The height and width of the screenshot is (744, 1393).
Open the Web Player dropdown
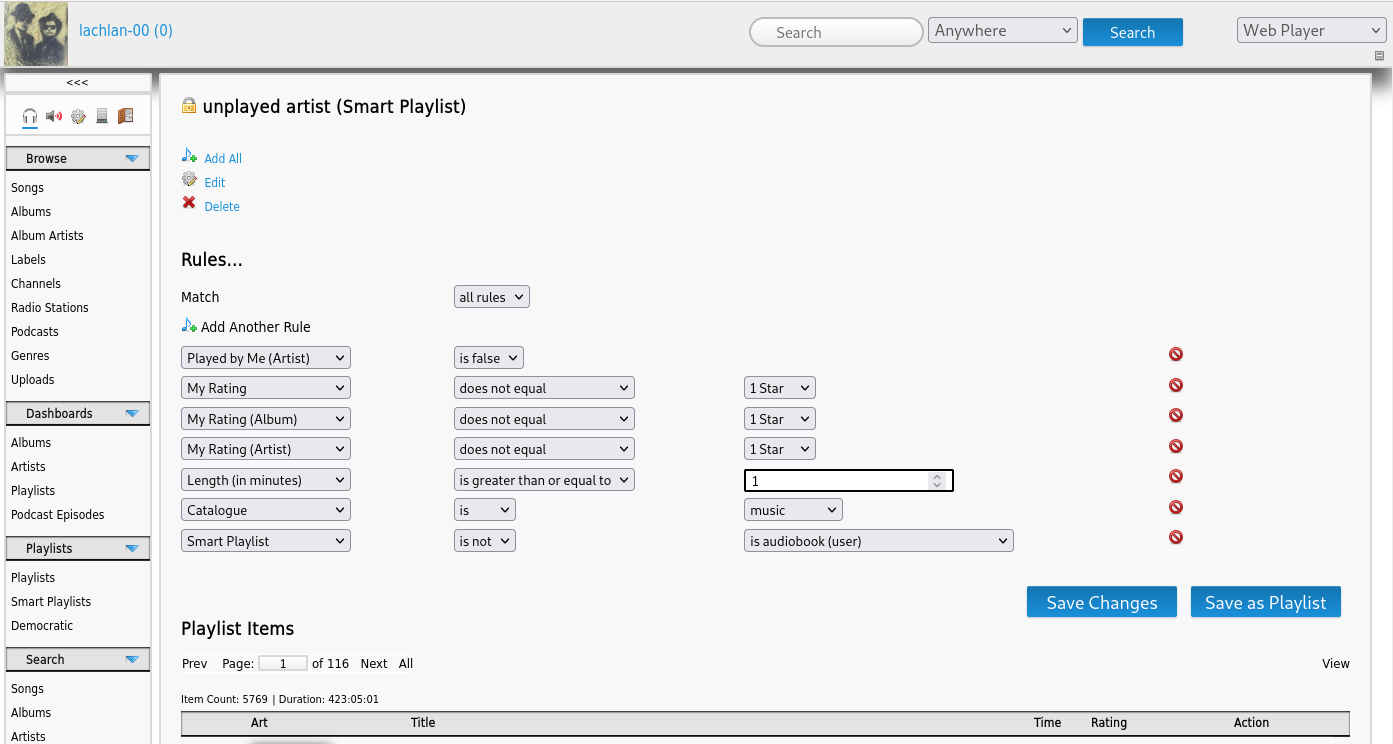coord(1310,31)
